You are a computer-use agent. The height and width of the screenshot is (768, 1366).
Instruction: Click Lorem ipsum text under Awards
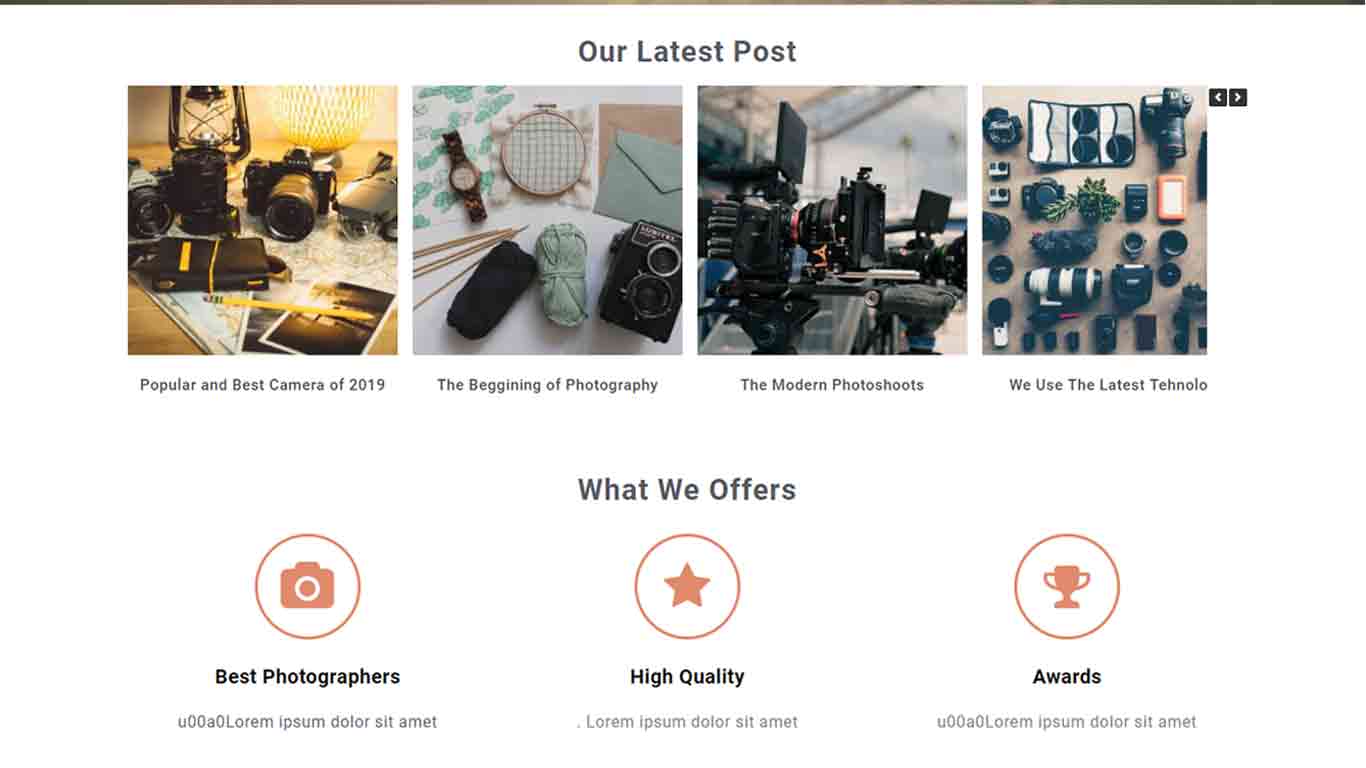point(1067,722)
